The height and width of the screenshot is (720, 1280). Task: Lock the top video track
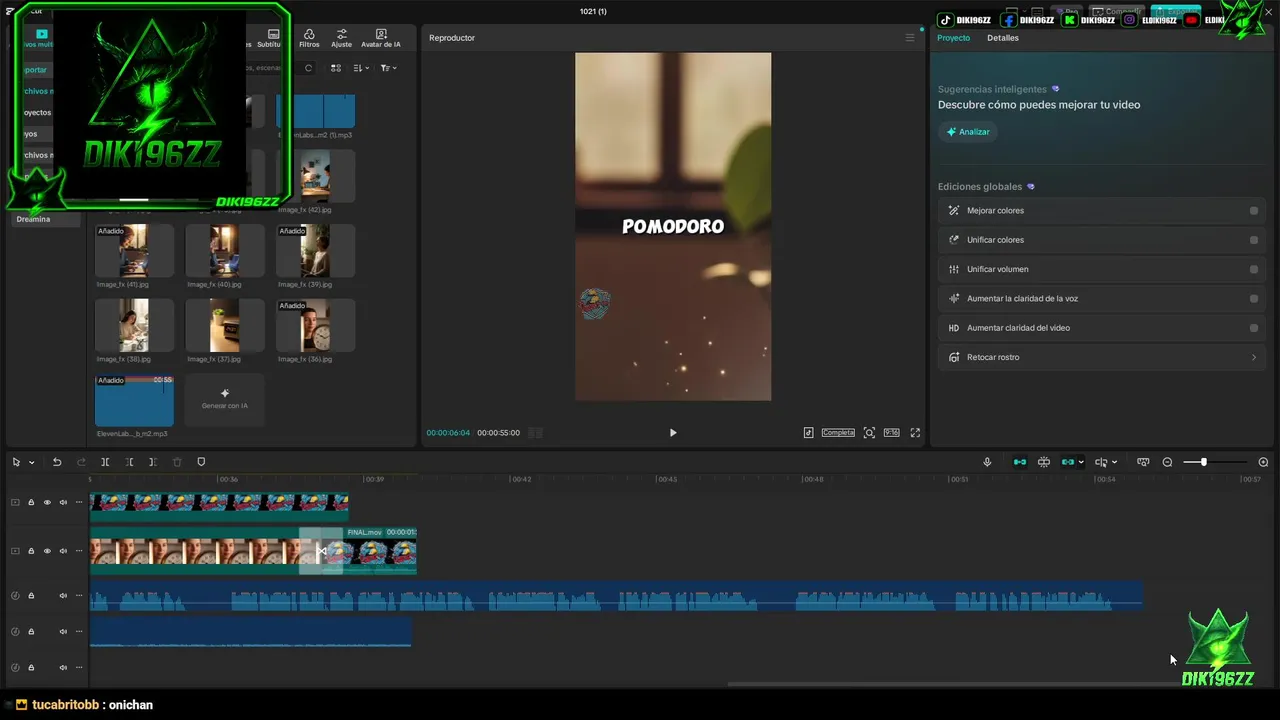[31, 502]
